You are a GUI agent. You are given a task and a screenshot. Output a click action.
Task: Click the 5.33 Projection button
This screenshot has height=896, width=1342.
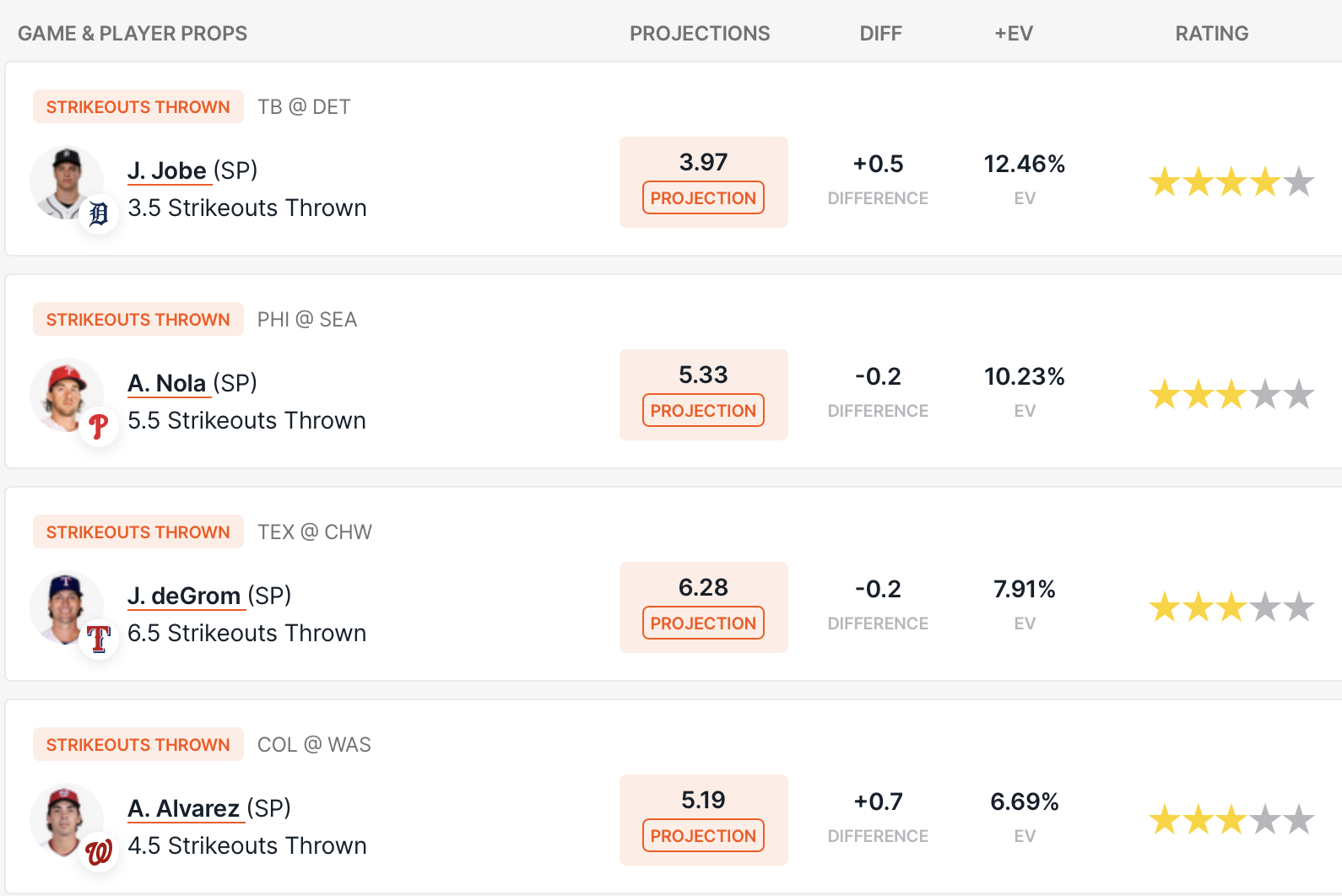[703, 410]
